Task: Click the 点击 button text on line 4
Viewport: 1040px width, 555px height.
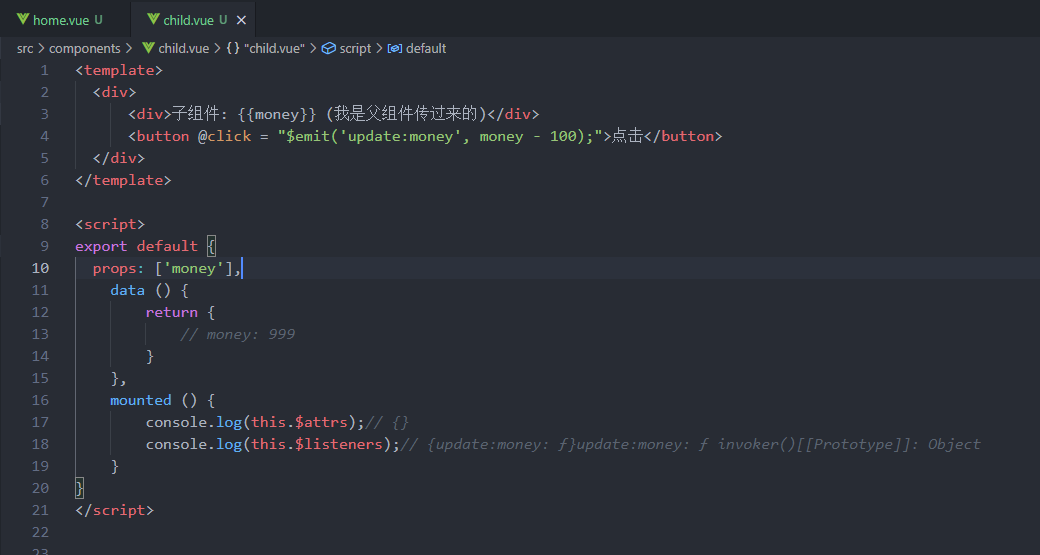Action: [x=627, y=136]
